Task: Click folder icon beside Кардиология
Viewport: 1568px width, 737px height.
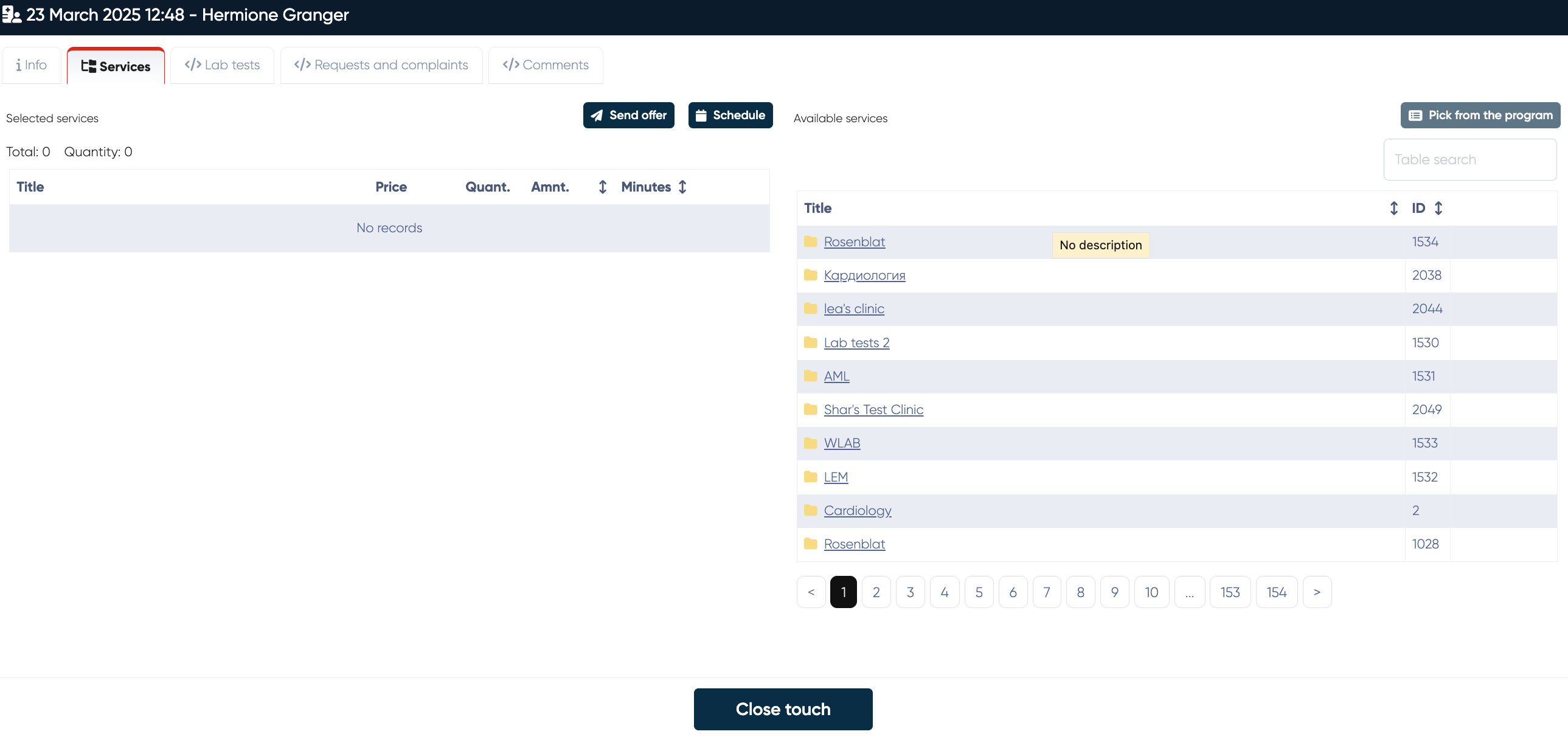Action: (810, 275)
